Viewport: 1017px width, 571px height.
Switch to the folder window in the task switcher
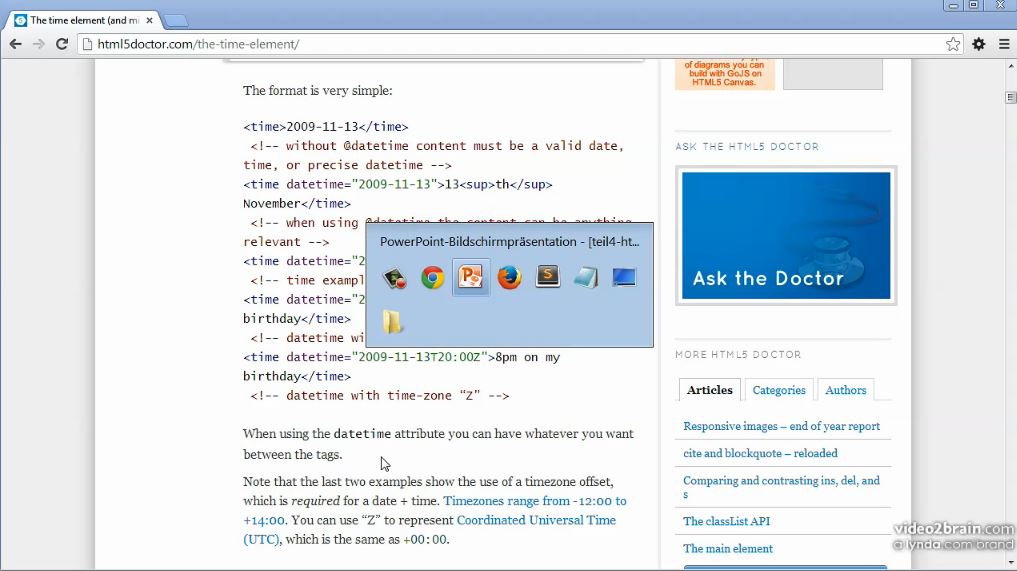coord(392,321)
